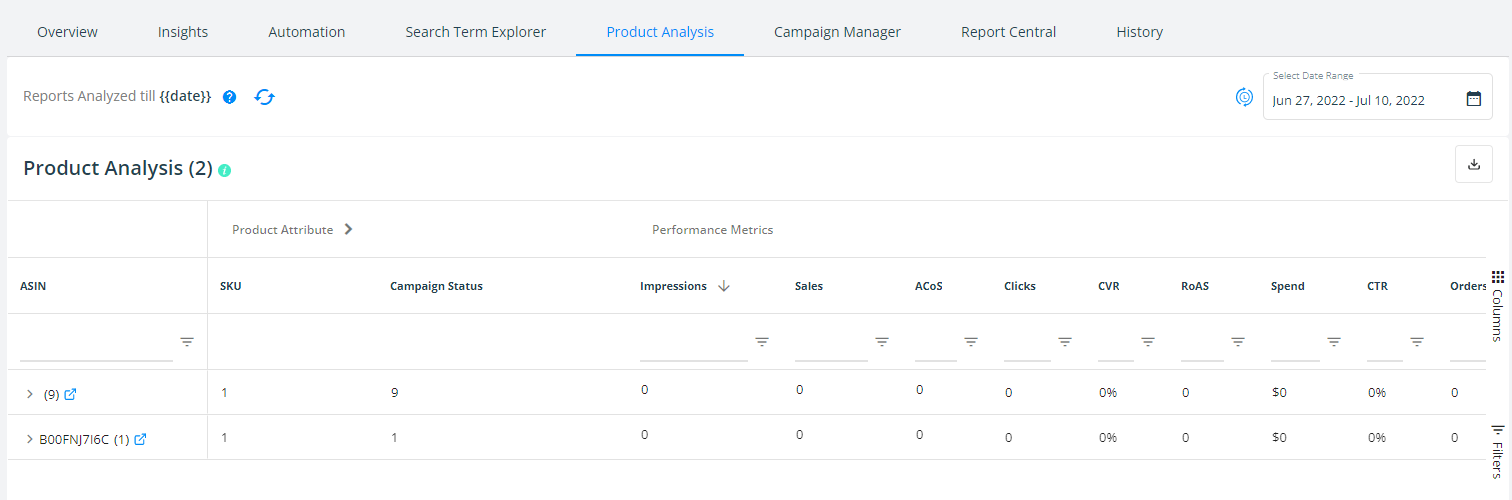Image resolution: width=1512 pixels, height=500 pixels.
Task: Open the ASIN column filter menu icon
Action: click(187, 342)
